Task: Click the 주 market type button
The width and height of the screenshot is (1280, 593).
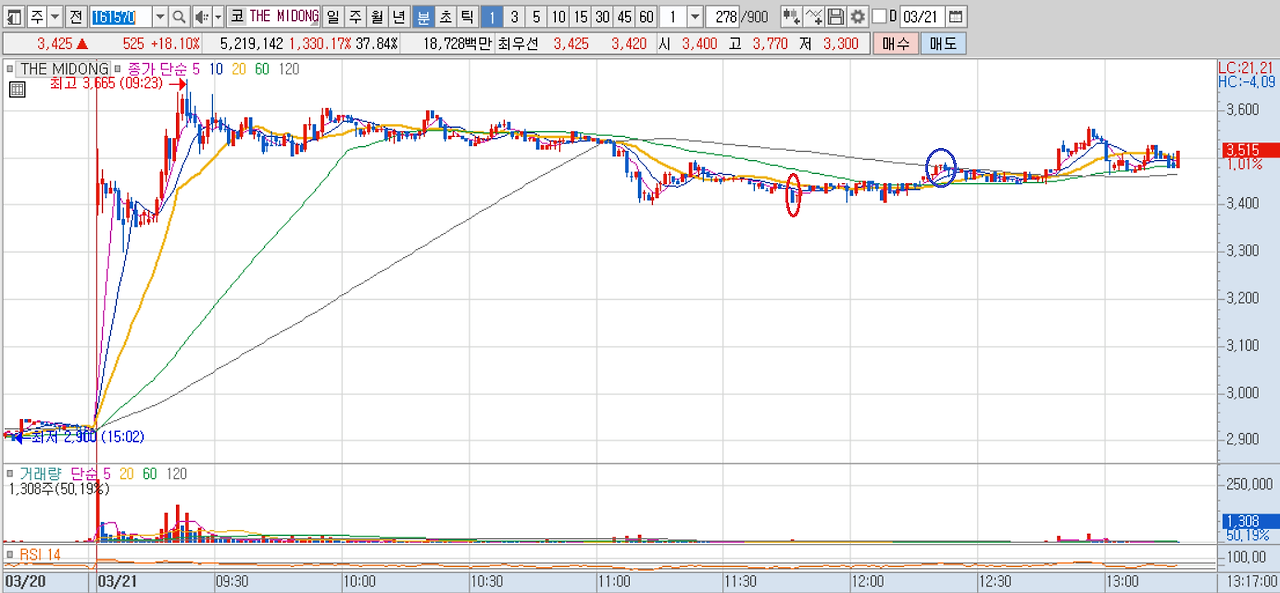Action: tap(36, 17)
